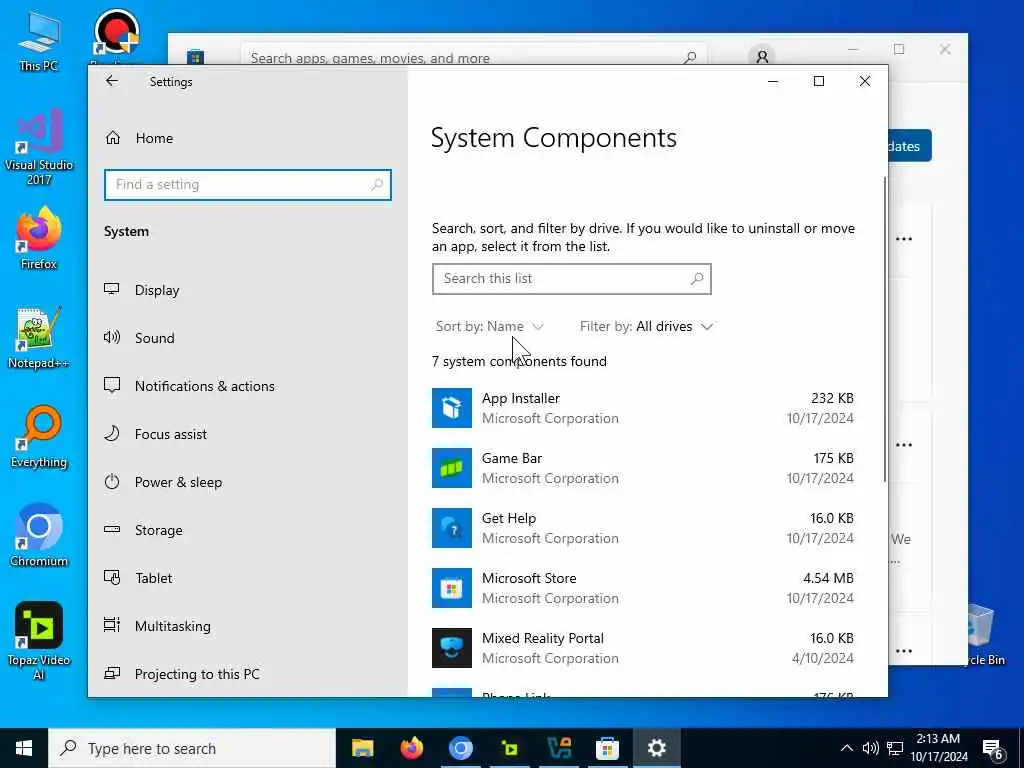The image size is (1024, 768).
Task: Click the 4.54 MB size value
Action: click(828, 579)
